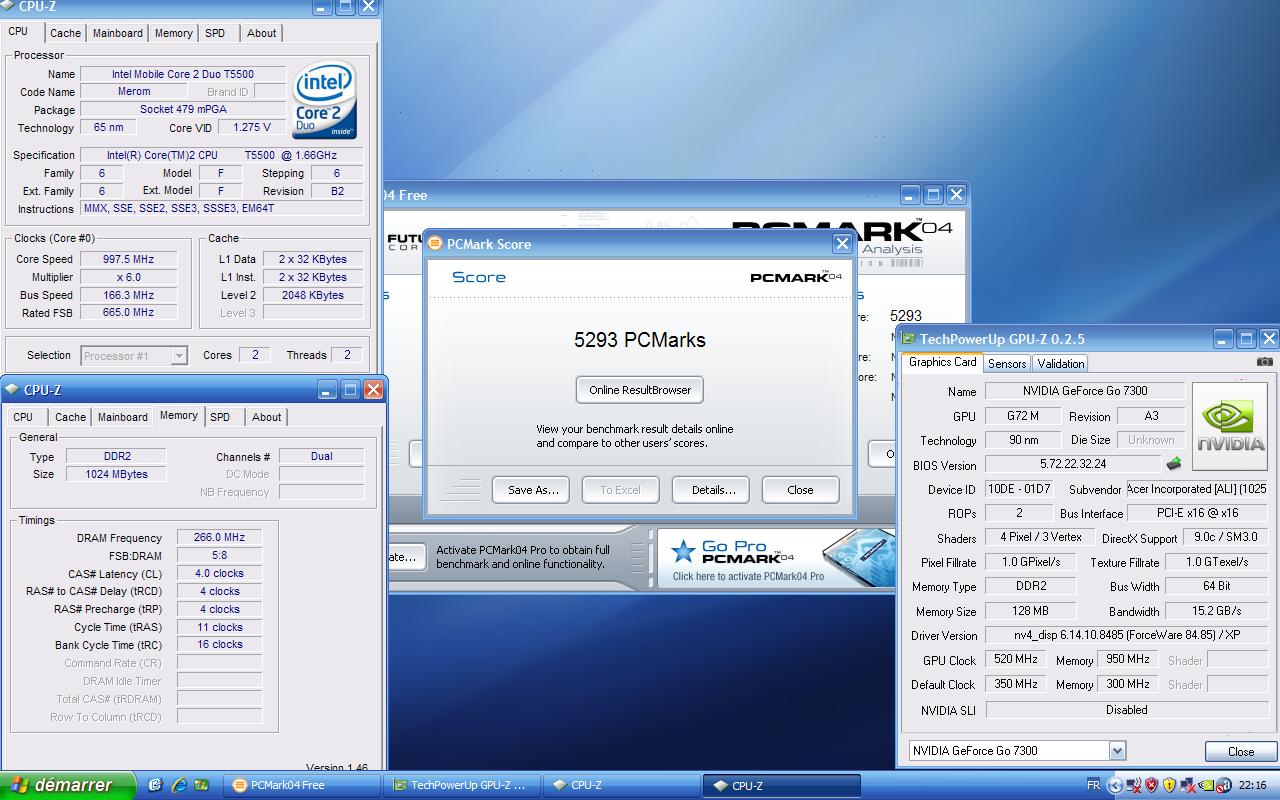Open NVIDIA GeForce Go 7300 GPU dropdown

tap(1017, 751)
